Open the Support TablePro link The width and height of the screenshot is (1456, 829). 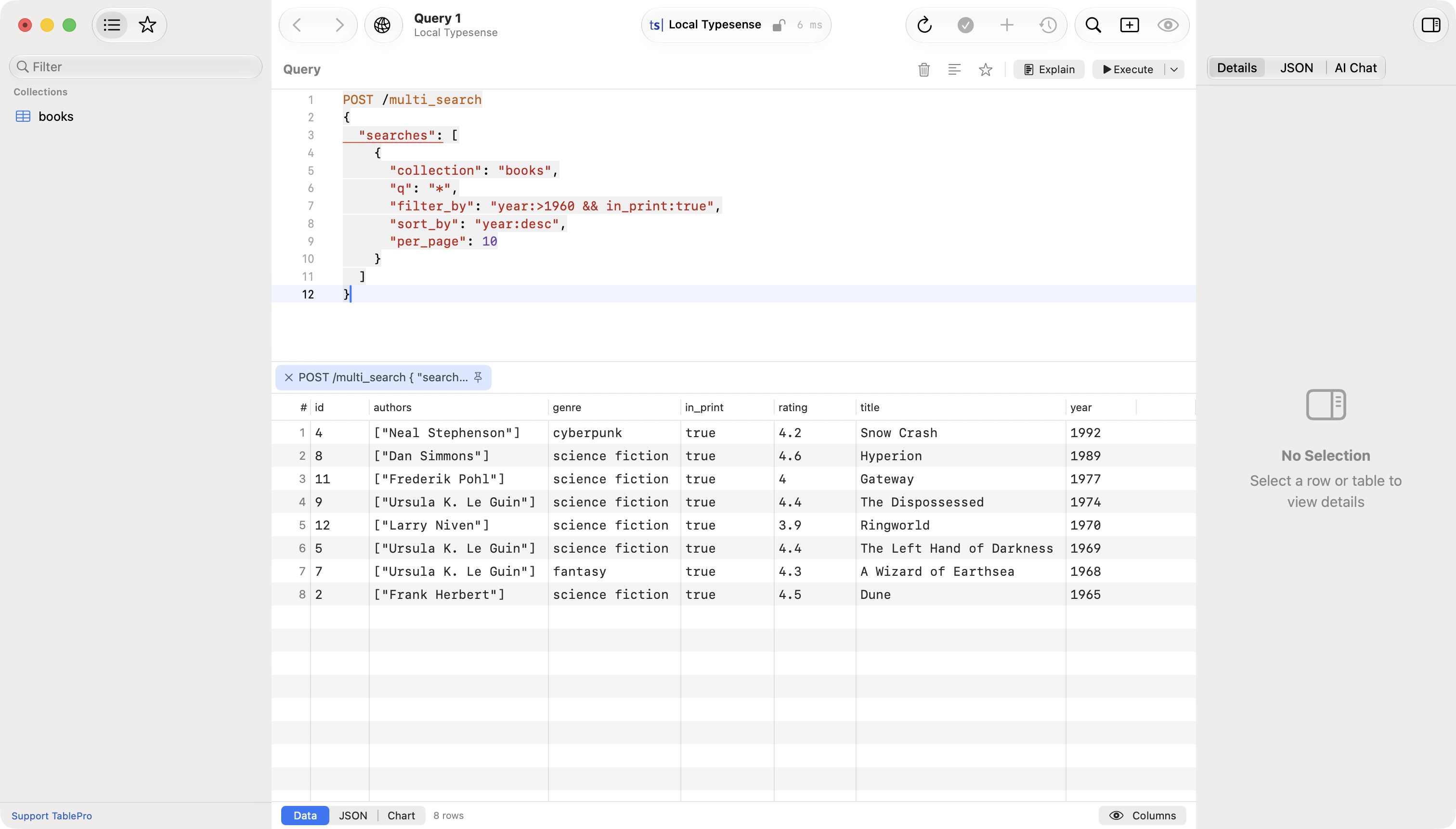[52, 816]
